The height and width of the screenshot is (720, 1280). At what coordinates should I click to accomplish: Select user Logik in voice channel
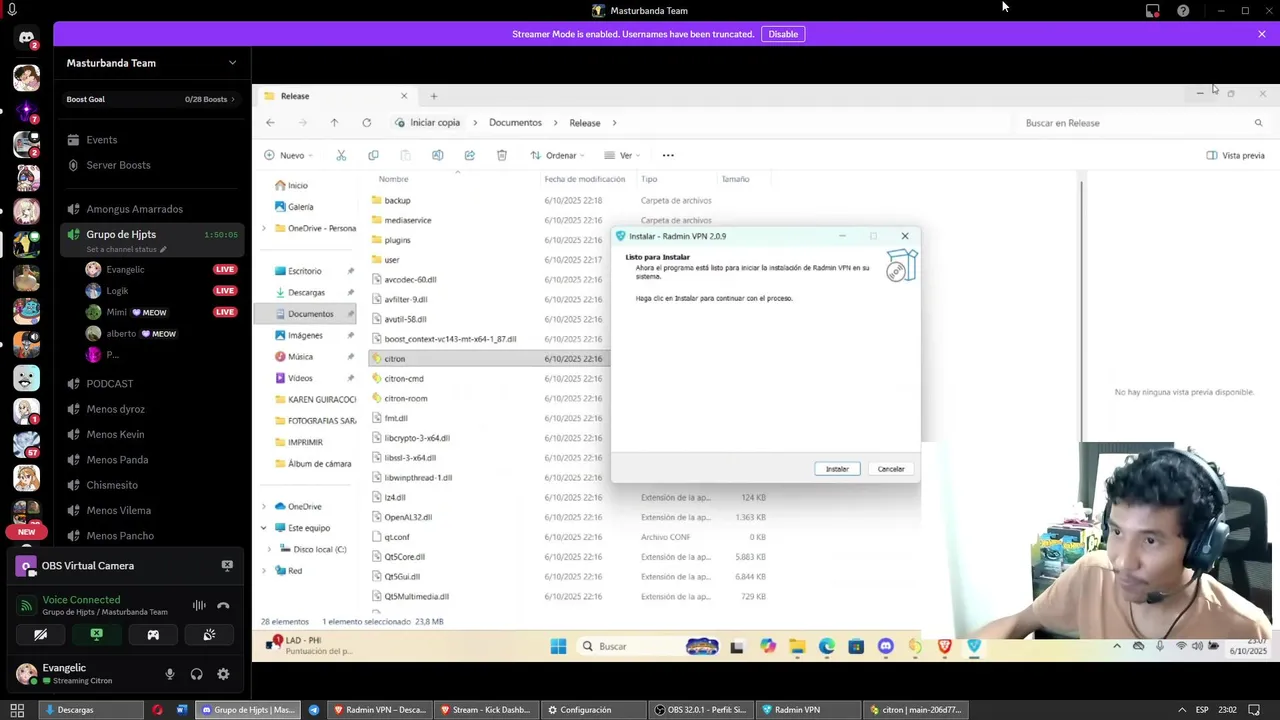click(117, 291)
